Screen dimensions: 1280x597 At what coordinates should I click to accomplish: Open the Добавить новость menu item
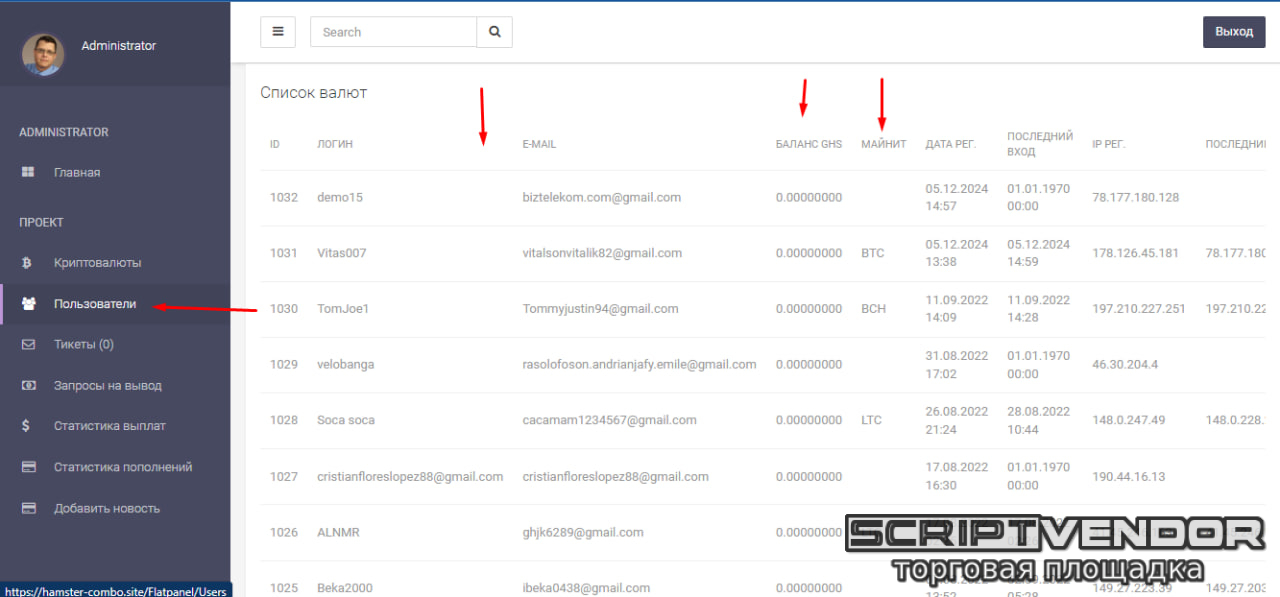click(106, 508)
